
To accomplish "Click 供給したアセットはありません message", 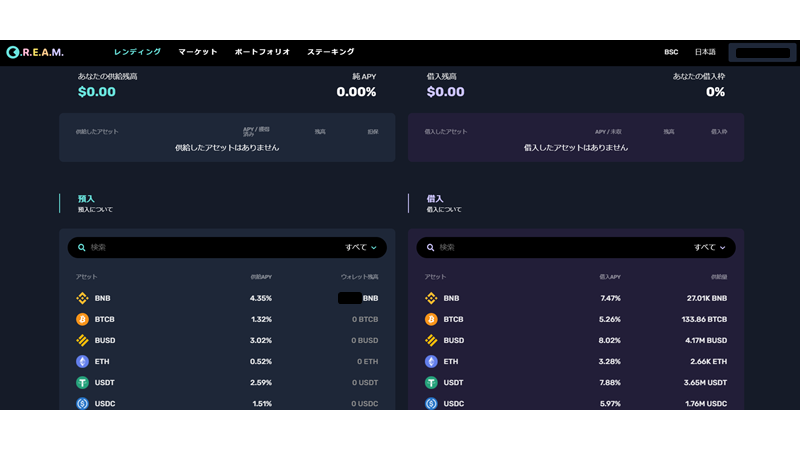I will [x=227, y=148].
